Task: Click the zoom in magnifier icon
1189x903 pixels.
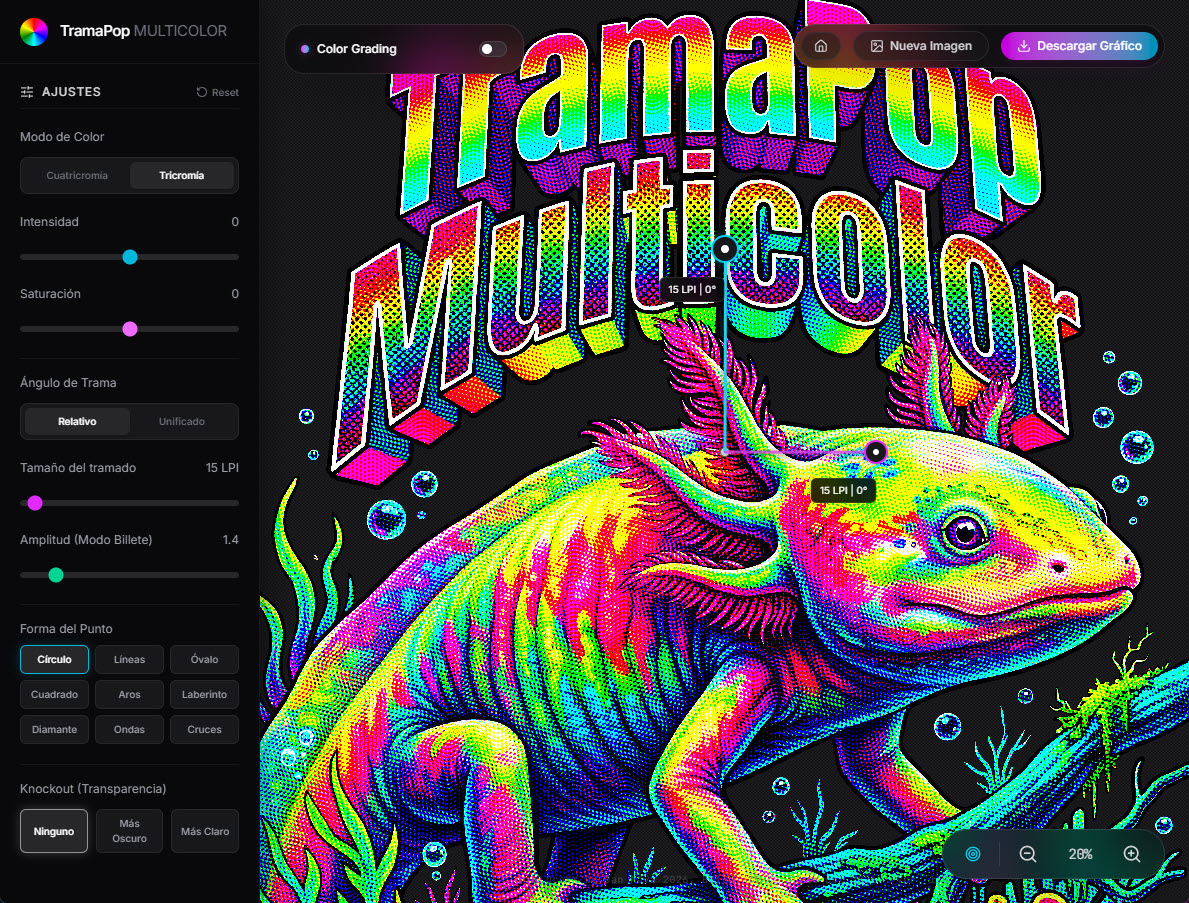Action: click(x=1131, y=854)
